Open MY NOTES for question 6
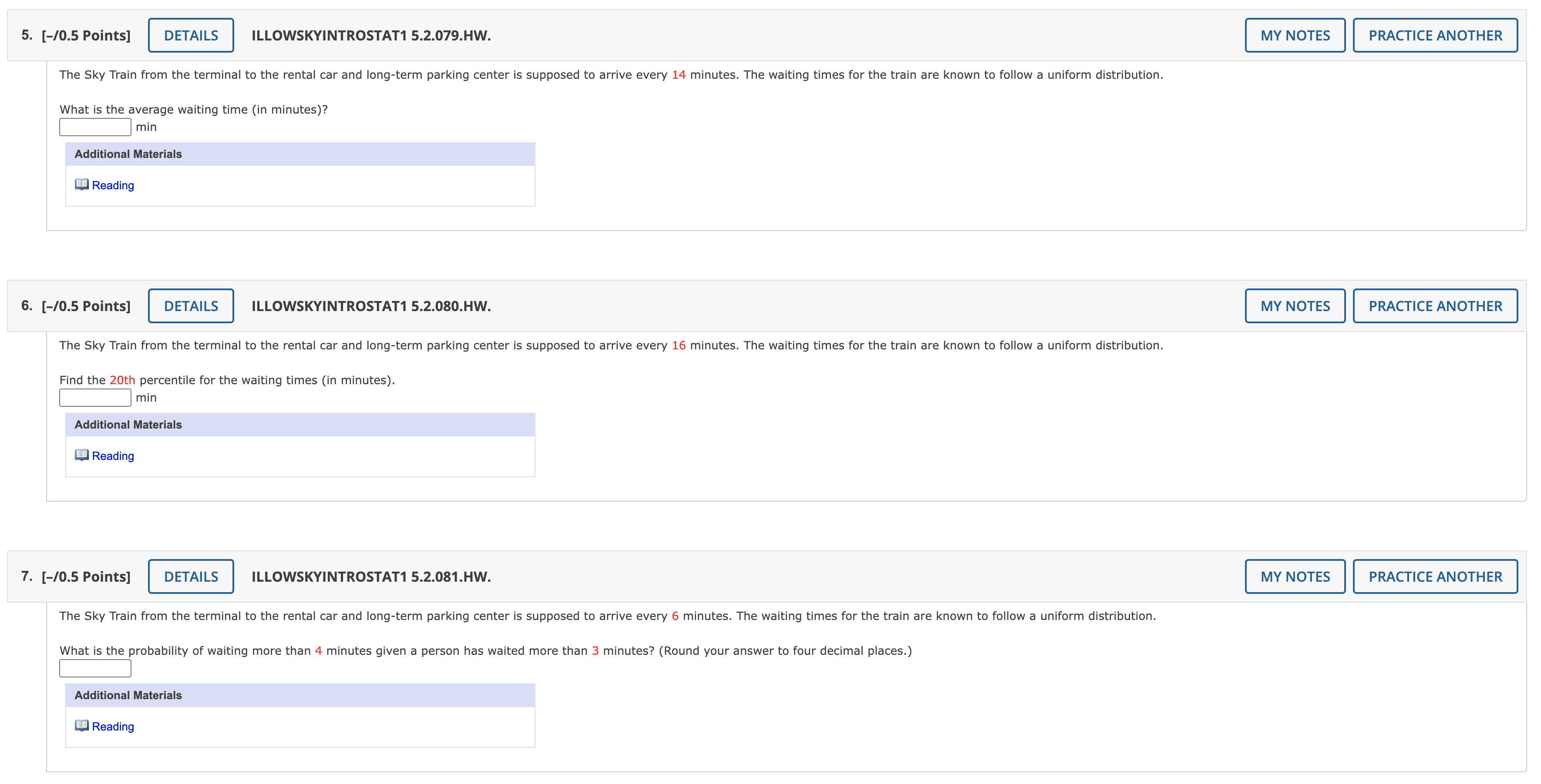 pos(1295,306)
